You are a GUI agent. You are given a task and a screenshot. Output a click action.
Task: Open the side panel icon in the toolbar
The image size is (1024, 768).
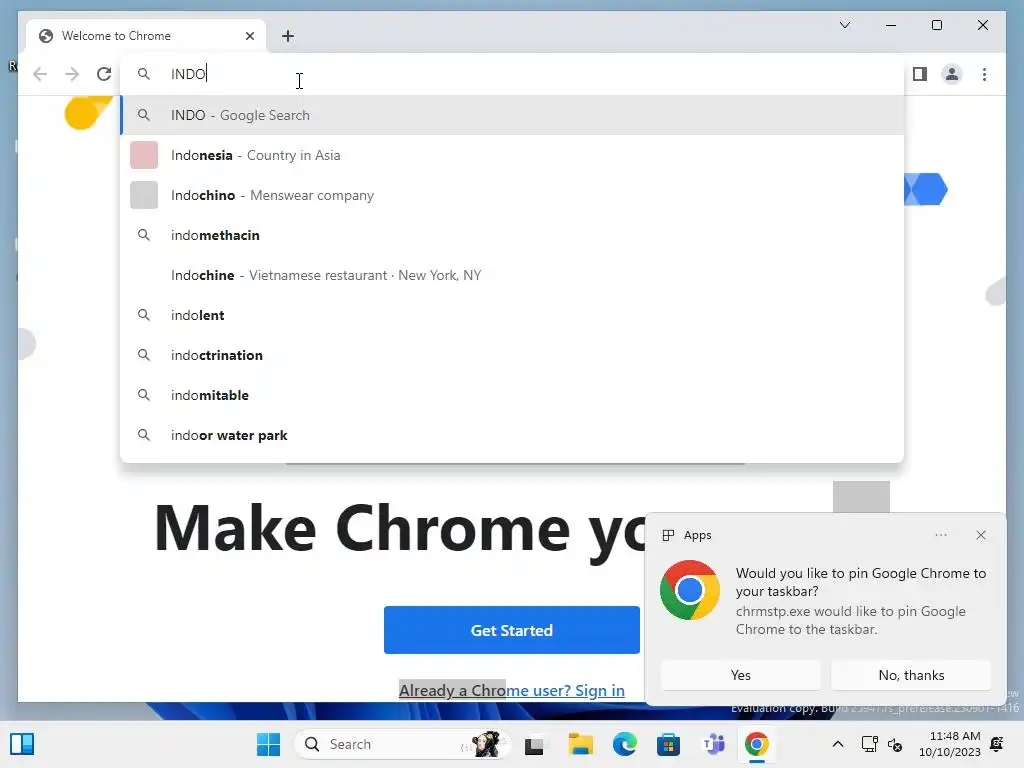pyautogui.click(x=920, y=74)
